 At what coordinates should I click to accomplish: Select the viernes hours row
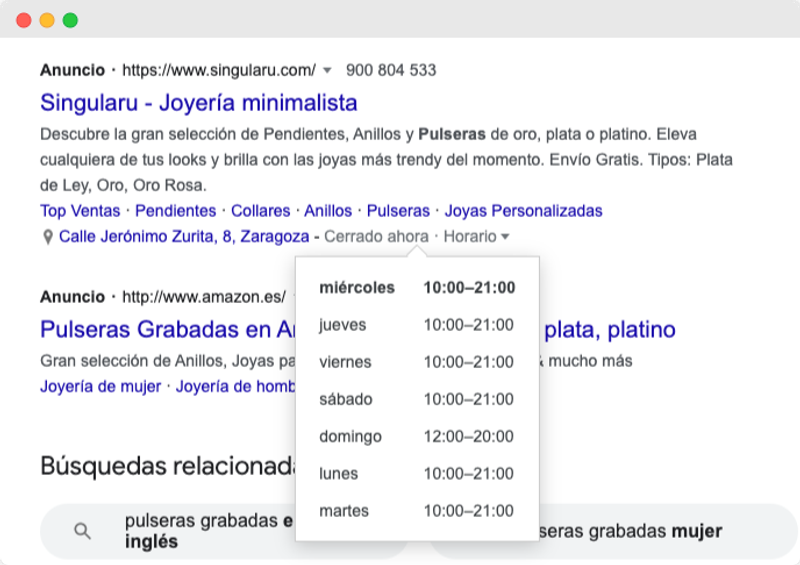pos(417,362)
